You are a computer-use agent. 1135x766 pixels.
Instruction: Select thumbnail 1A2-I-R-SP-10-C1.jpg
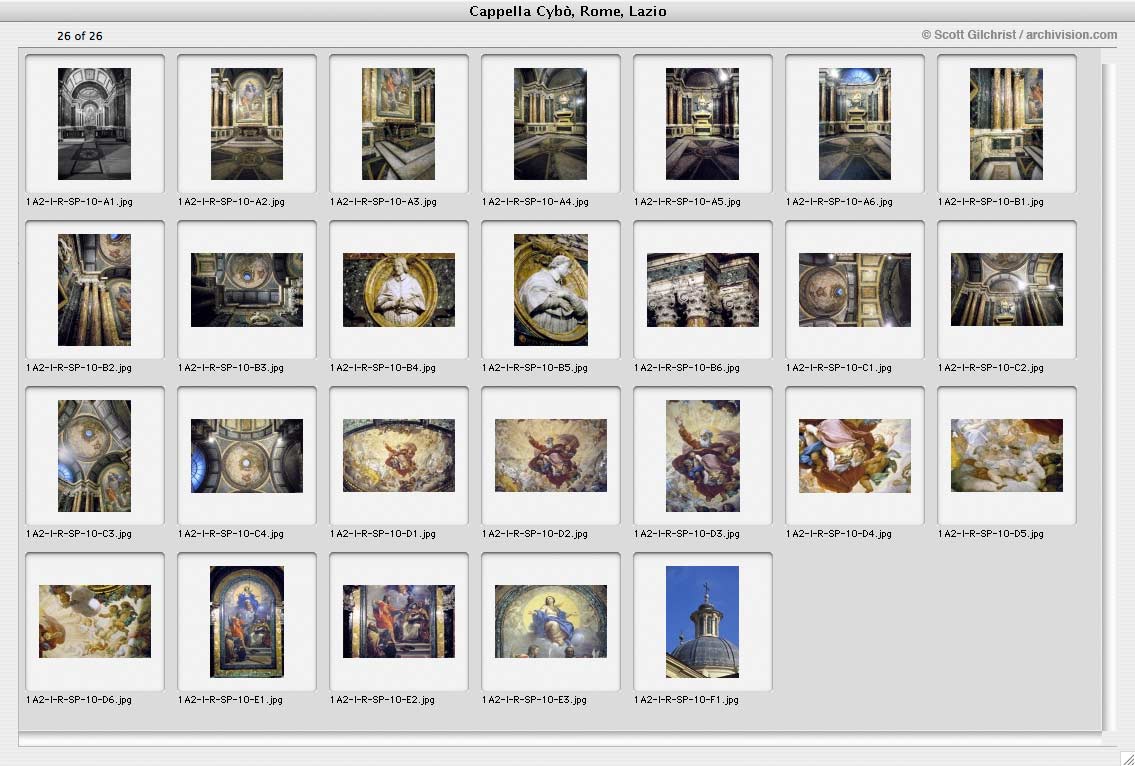855,290
